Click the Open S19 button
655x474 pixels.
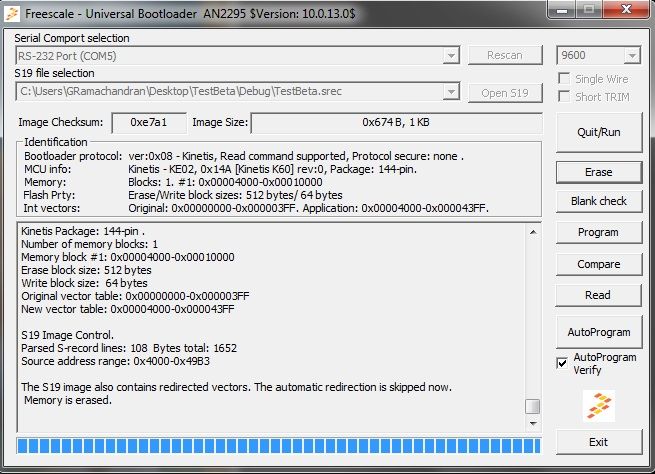pyautogui.click(x=505, y=93)
